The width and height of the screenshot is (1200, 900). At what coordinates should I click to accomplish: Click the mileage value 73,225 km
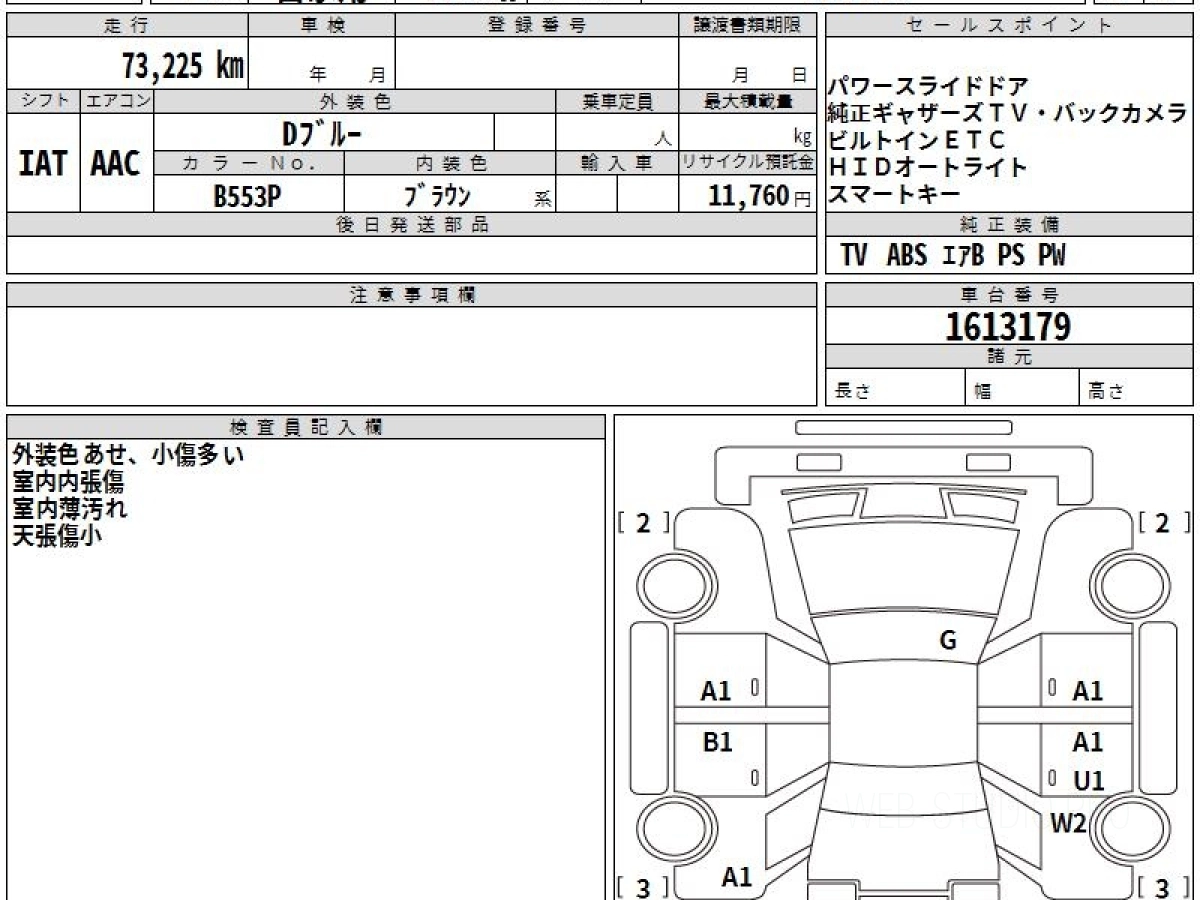[183, 67]
